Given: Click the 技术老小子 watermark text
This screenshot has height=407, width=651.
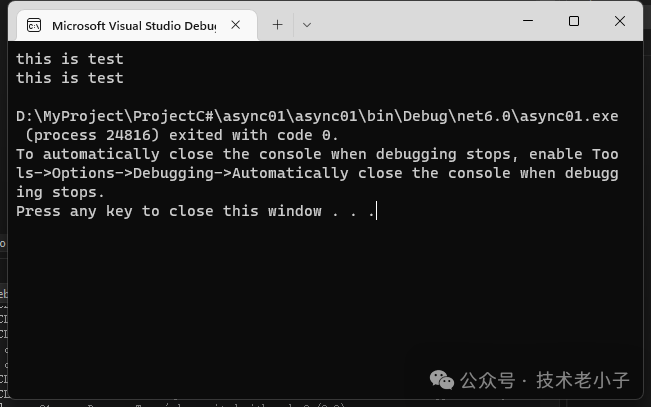Looking at the screenshot, I should 583,380.
